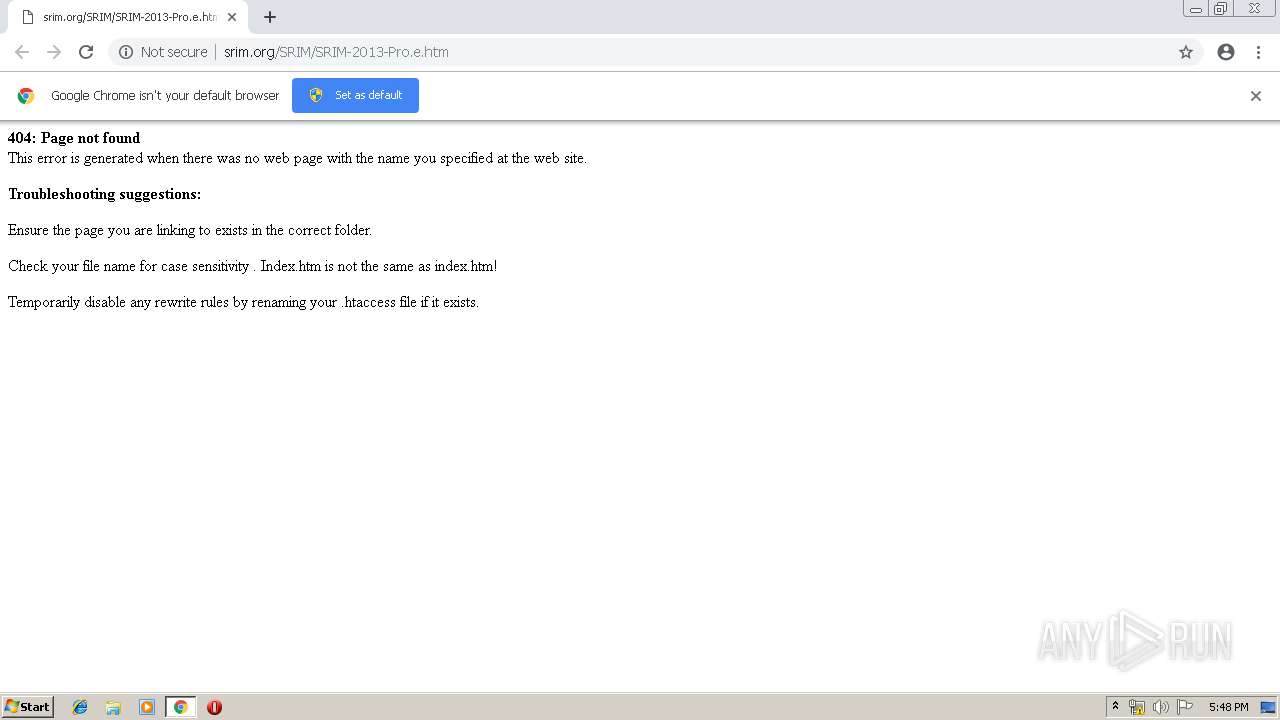
Task: Click the text about Index.htm case sensitivity
Action: coord(253,266)
